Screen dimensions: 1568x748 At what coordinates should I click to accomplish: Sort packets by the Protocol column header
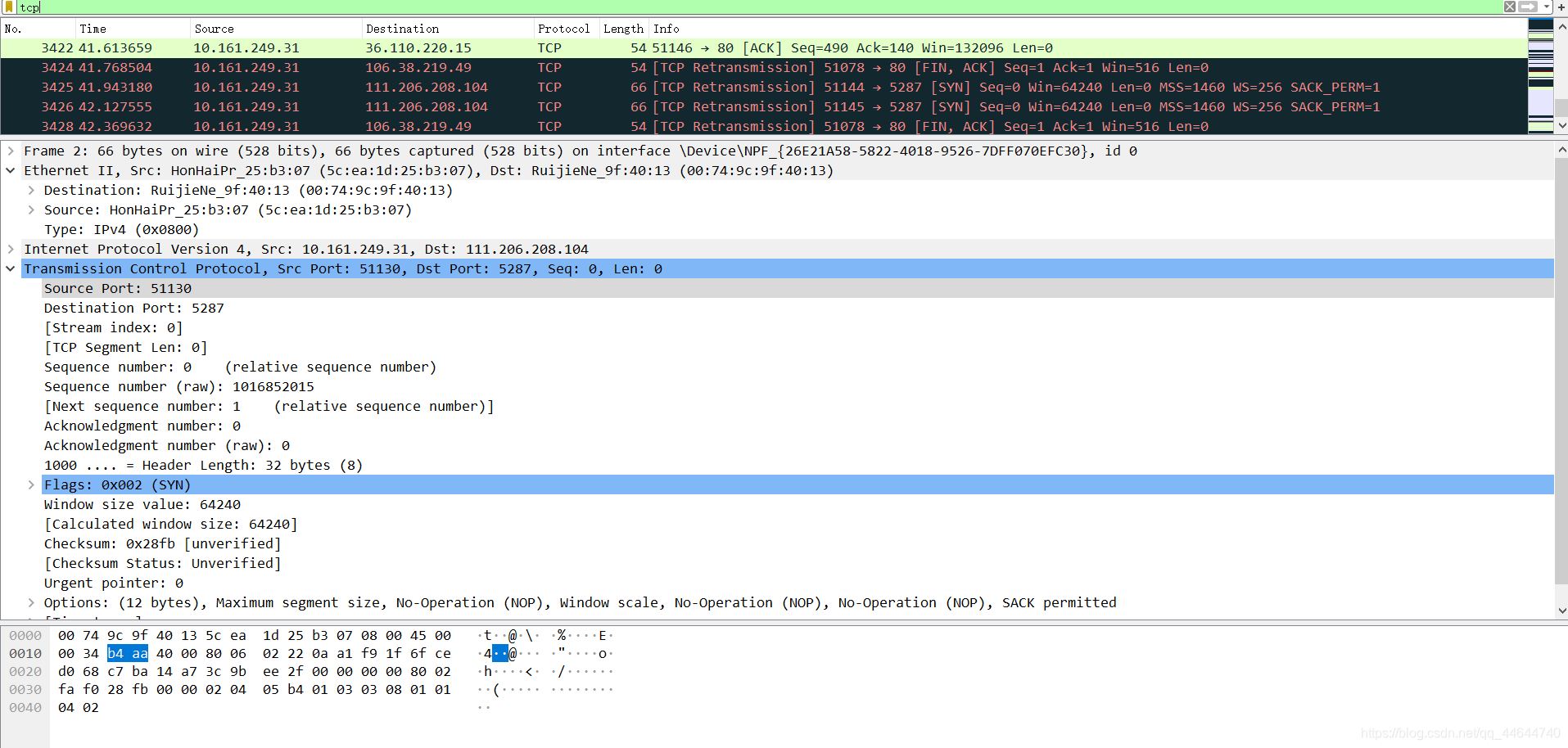point(566,29)
